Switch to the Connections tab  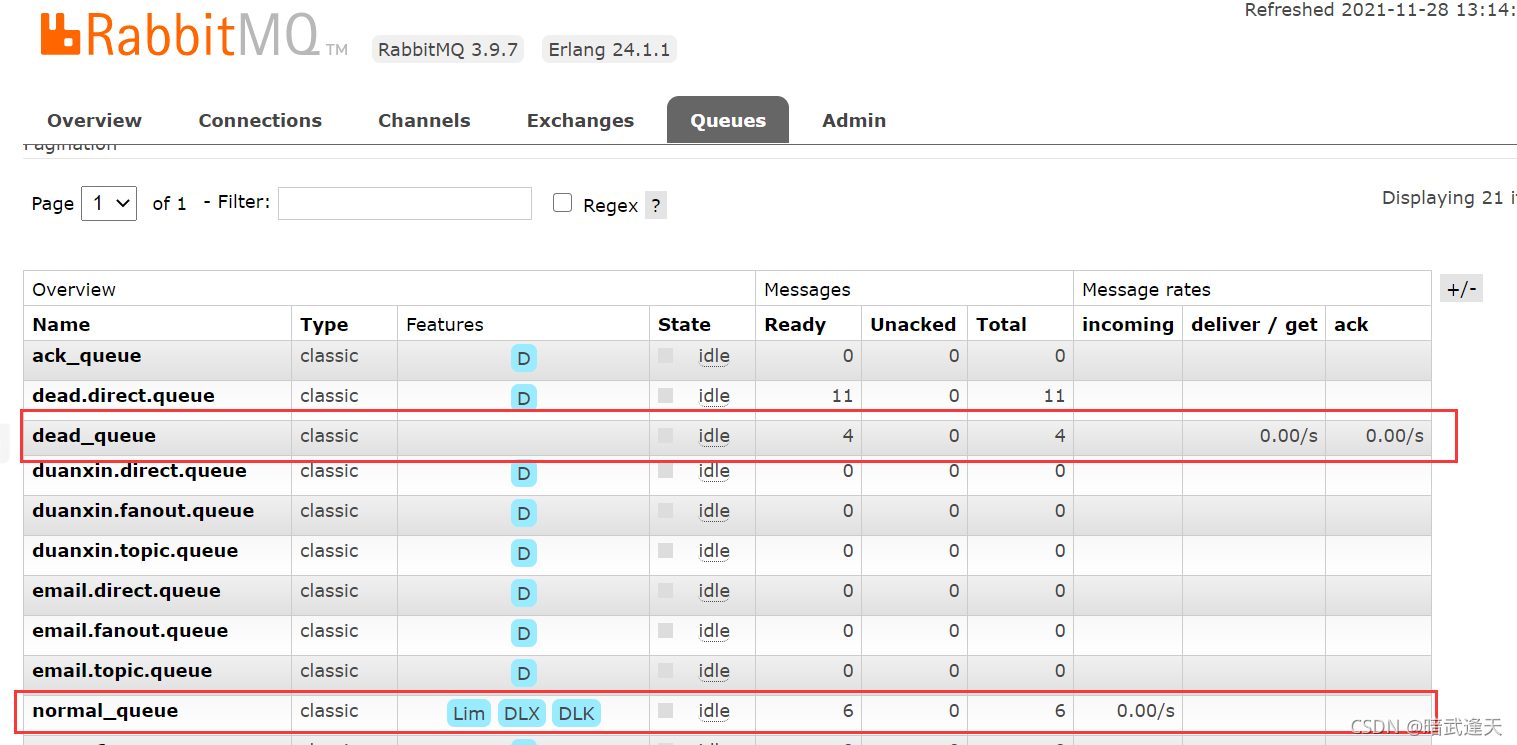point(260,120)
